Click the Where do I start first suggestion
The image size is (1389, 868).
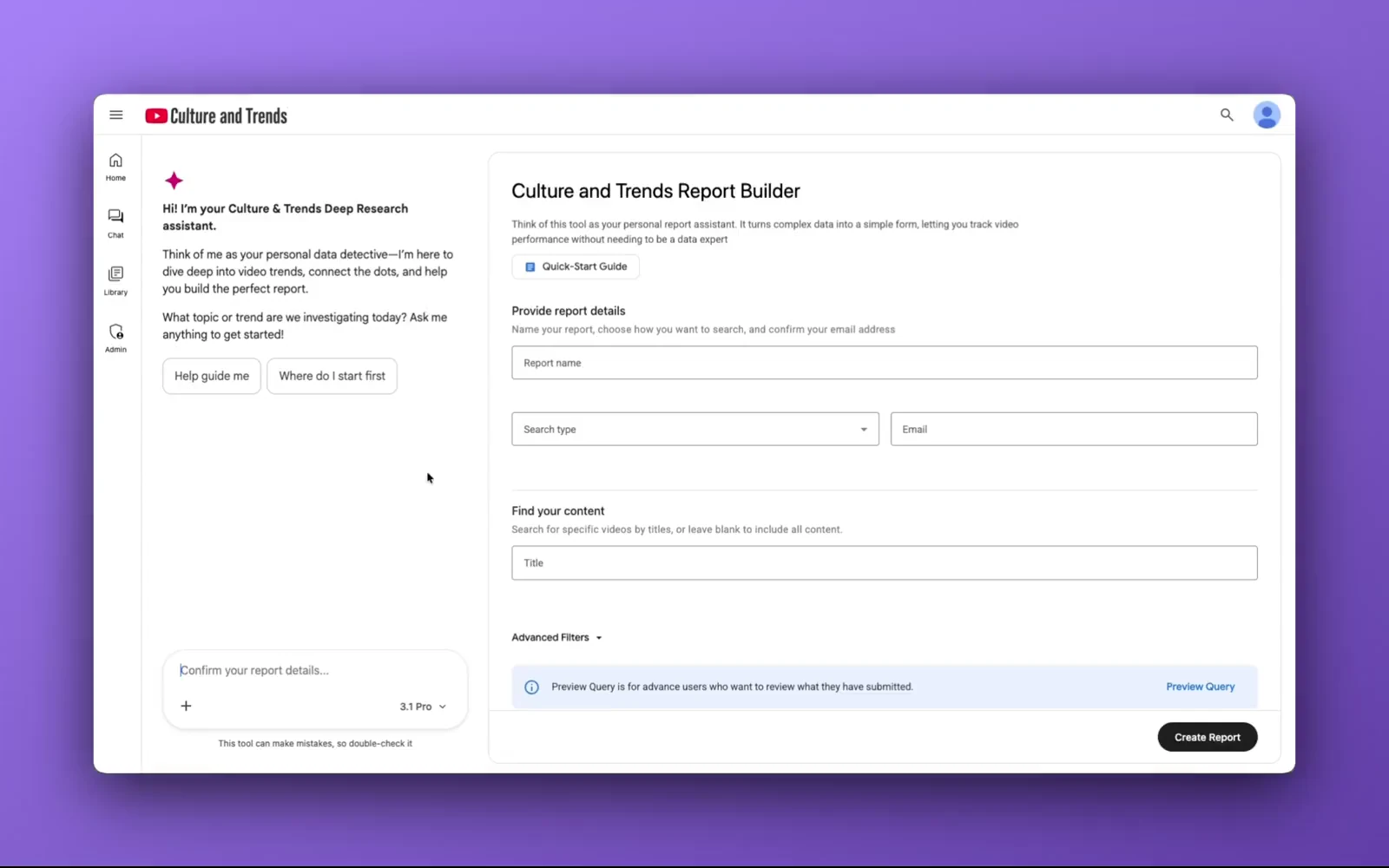click(x=332, y=376)
